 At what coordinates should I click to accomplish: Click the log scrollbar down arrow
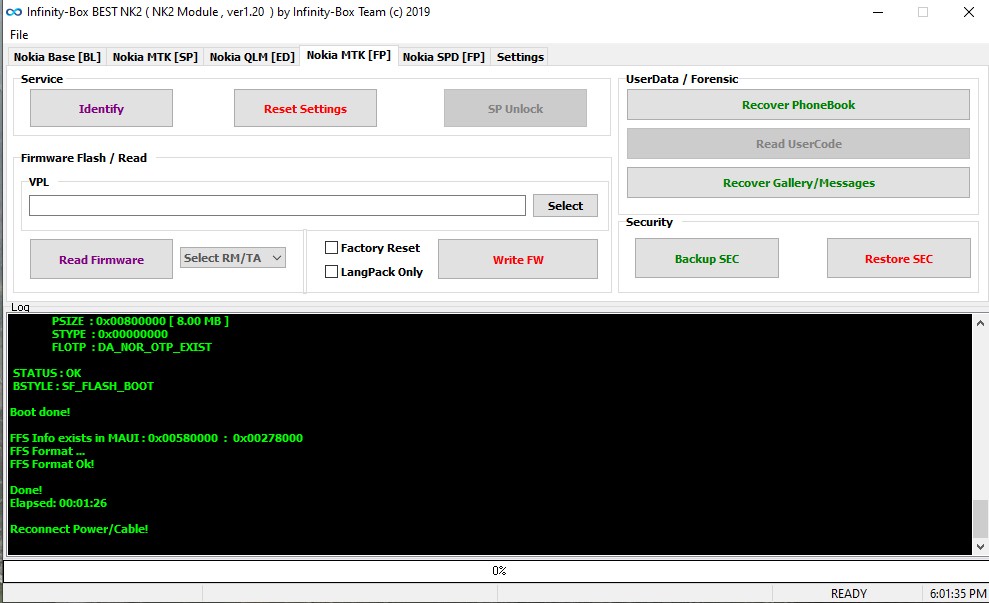coord(980,547)
